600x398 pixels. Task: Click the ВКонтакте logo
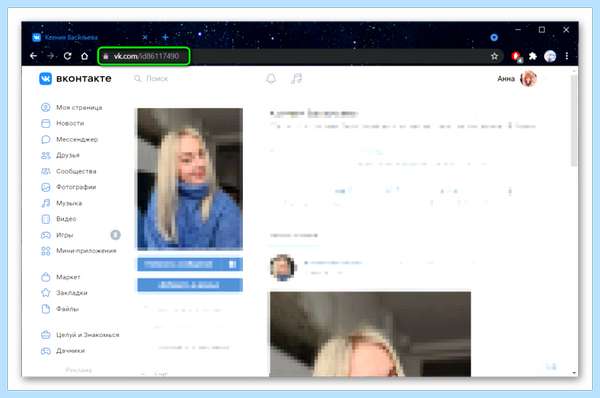coord(75,78)
